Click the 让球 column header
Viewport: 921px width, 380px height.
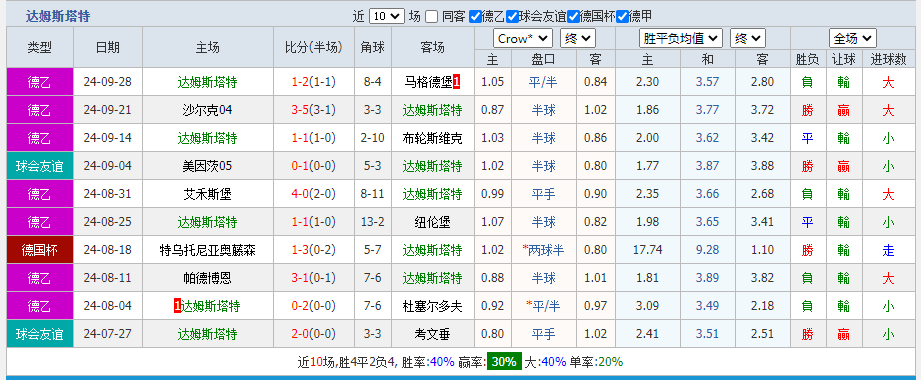(x=844, y=59)
